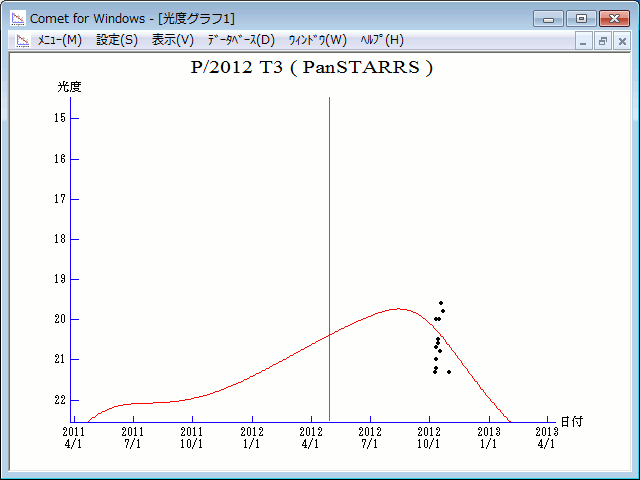Restore down the inner graph child window
The height and width of the screenshot is (480, 640).
603,41
